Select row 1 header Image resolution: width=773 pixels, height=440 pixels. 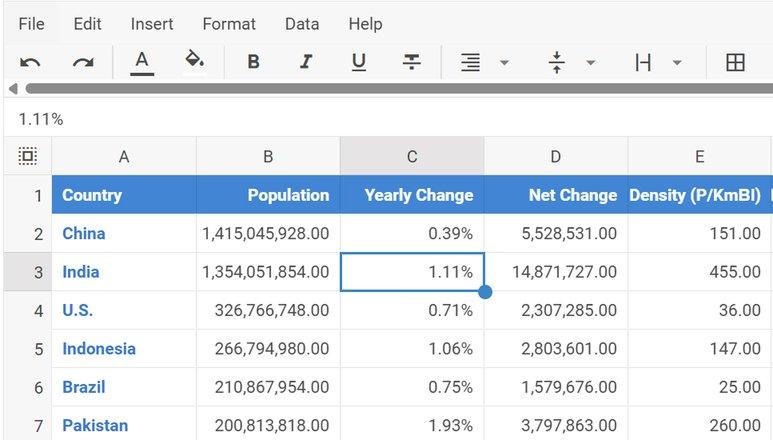click(28, 195)
